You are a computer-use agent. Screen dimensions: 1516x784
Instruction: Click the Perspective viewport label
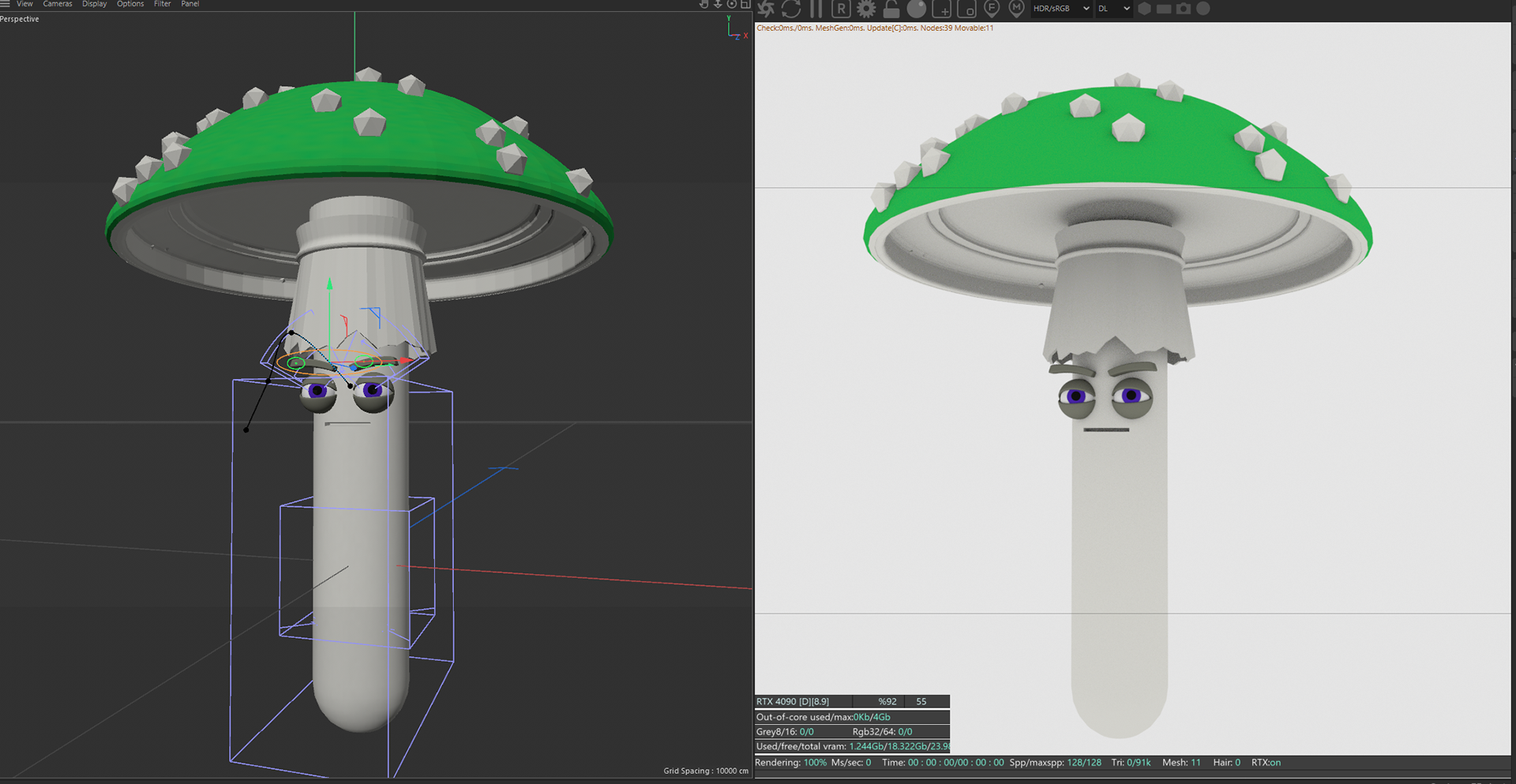click(20, 19)
